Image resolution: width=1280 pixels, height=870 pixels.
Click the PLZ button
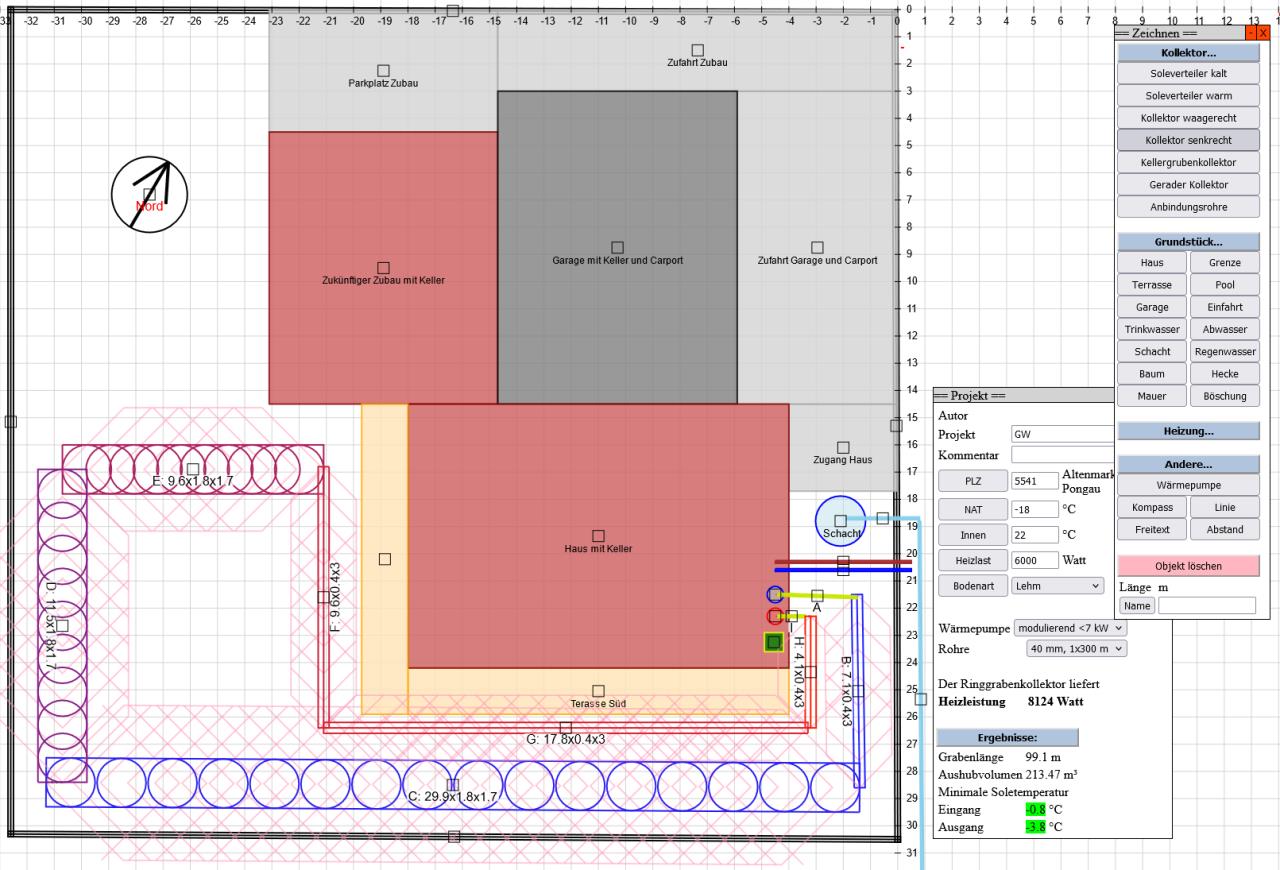(x=973, y=481)
